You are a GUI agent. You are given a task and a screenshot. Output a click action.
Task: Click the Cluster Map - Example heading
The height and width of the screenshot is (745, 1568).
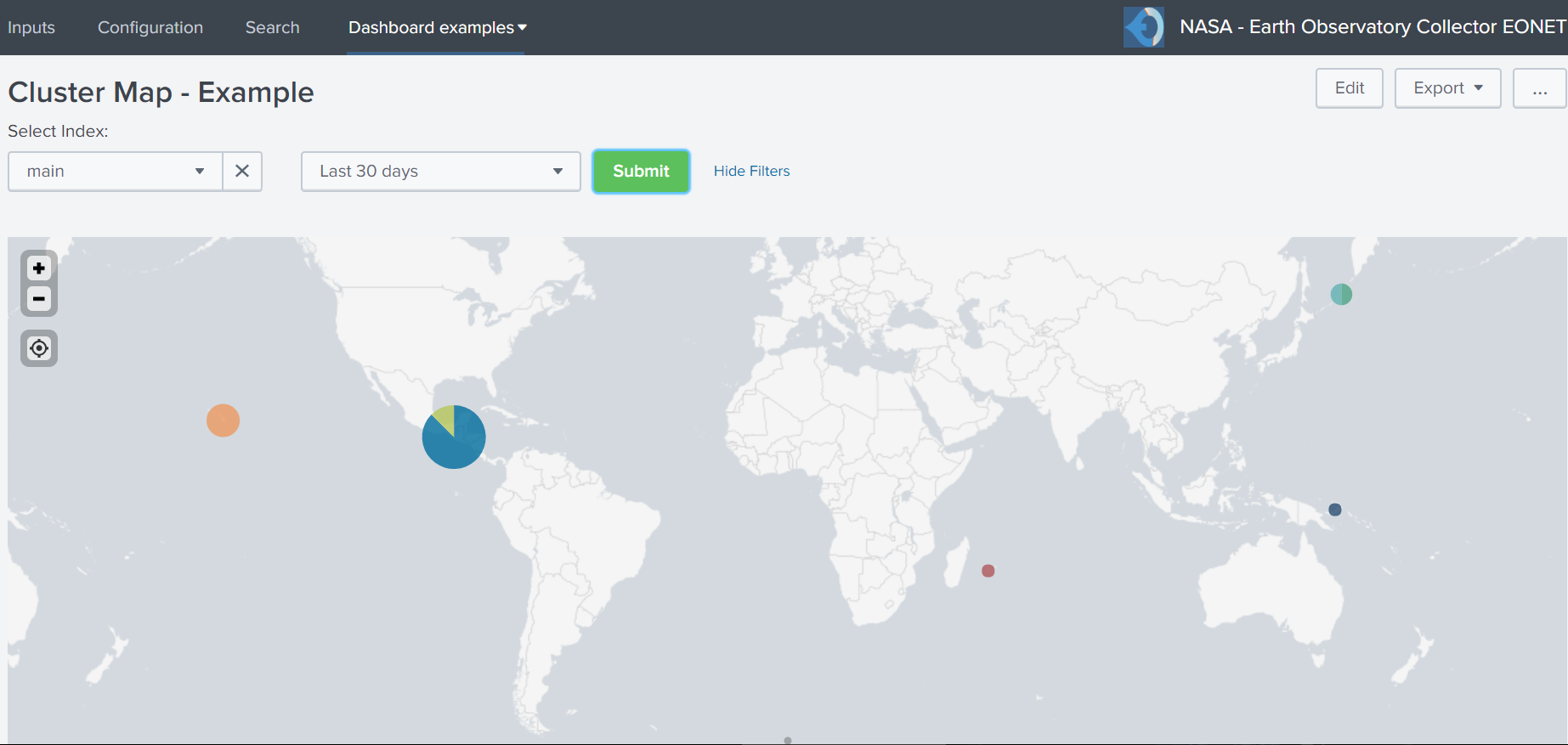(161, 92)
